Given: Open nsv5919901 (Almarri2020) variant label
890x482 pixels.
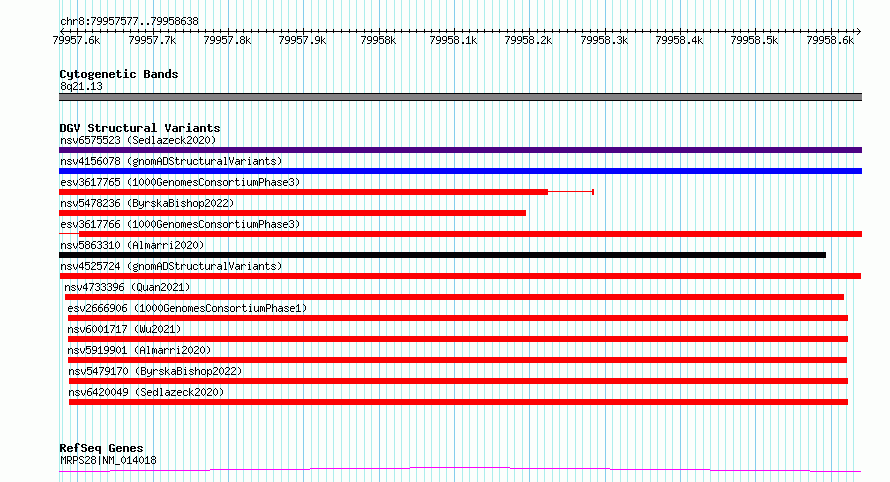Looking at the screenshot, I should coord(139,350).
